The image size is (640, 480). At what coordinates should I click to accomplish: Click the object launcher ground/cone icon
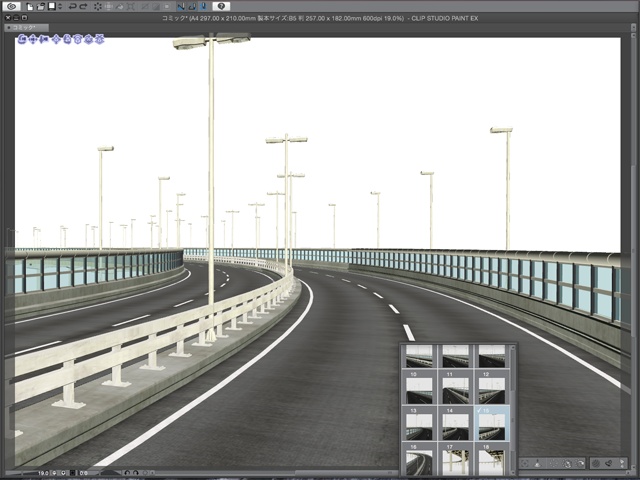point(538,463)
